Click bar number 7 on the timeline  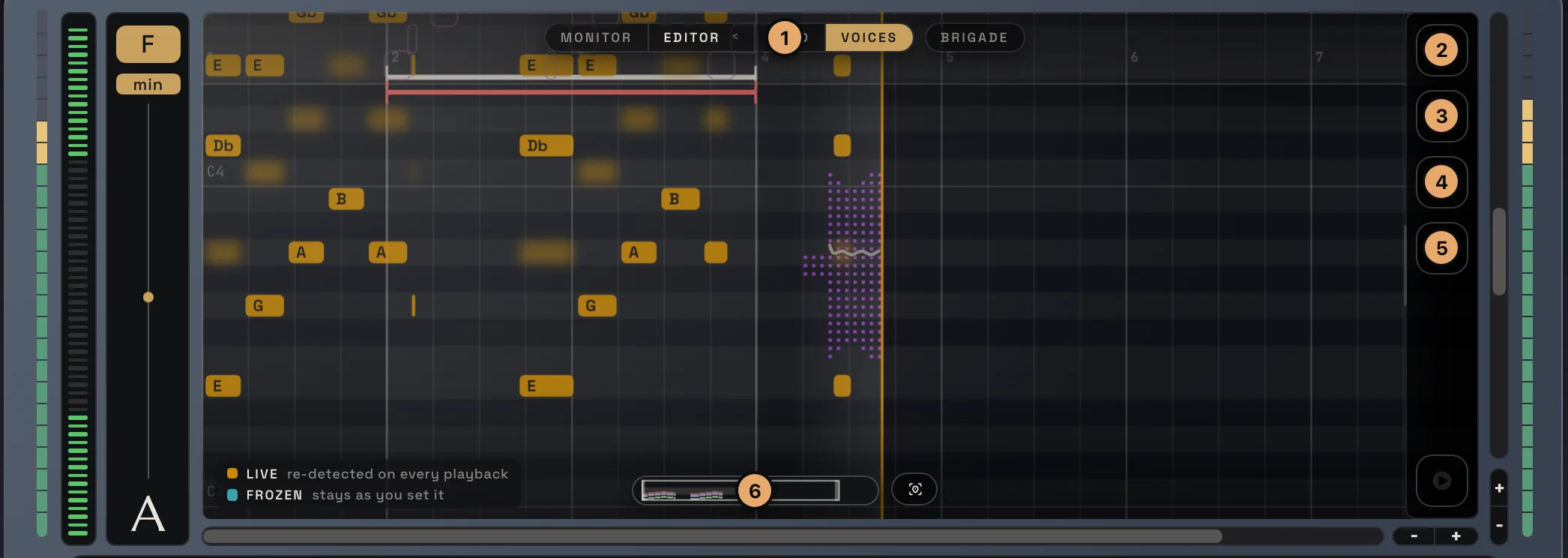[x=1319, y=57]
